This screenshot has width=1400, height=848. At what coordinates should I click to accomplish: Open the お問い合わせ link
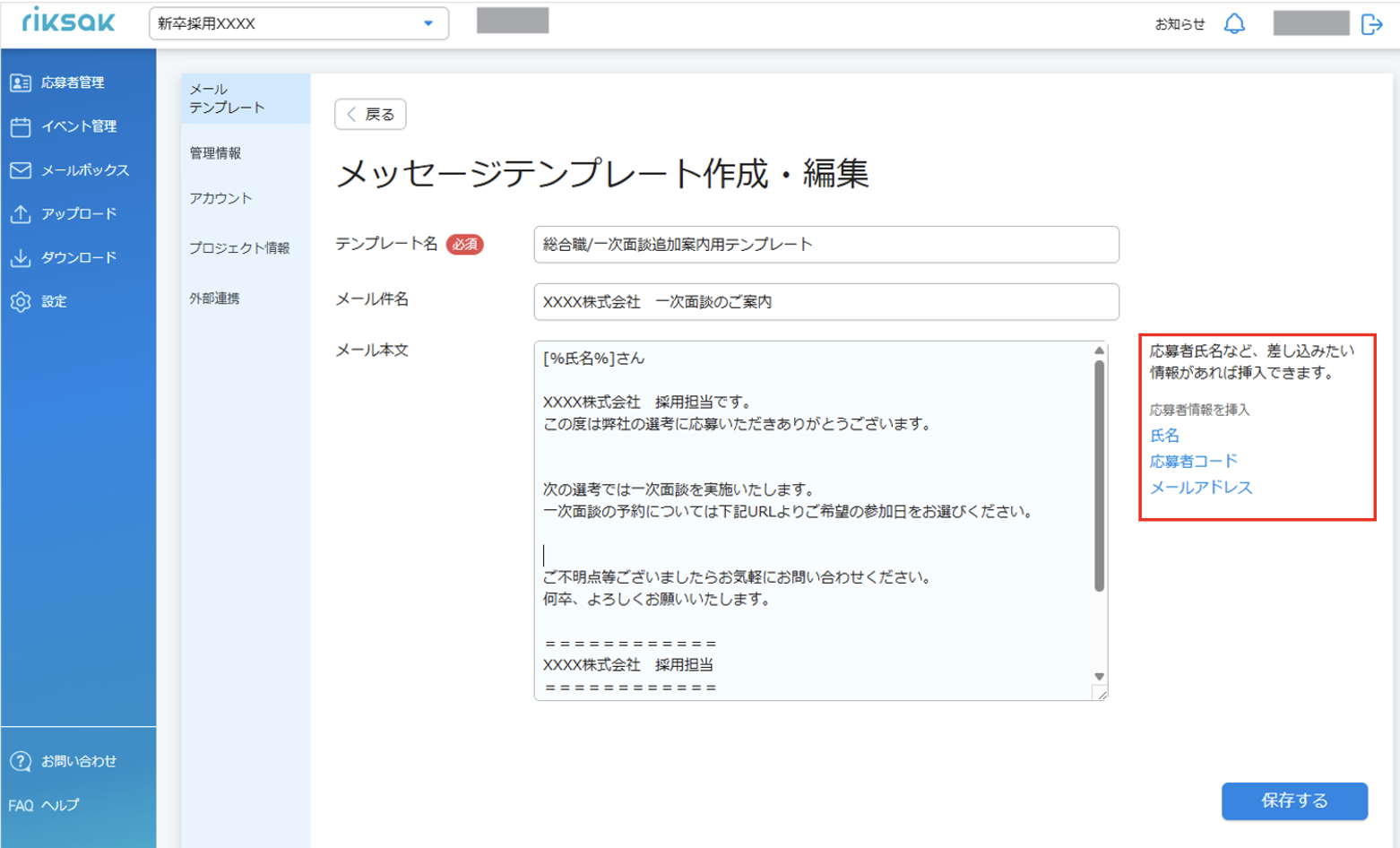click(x=78, y=761)
